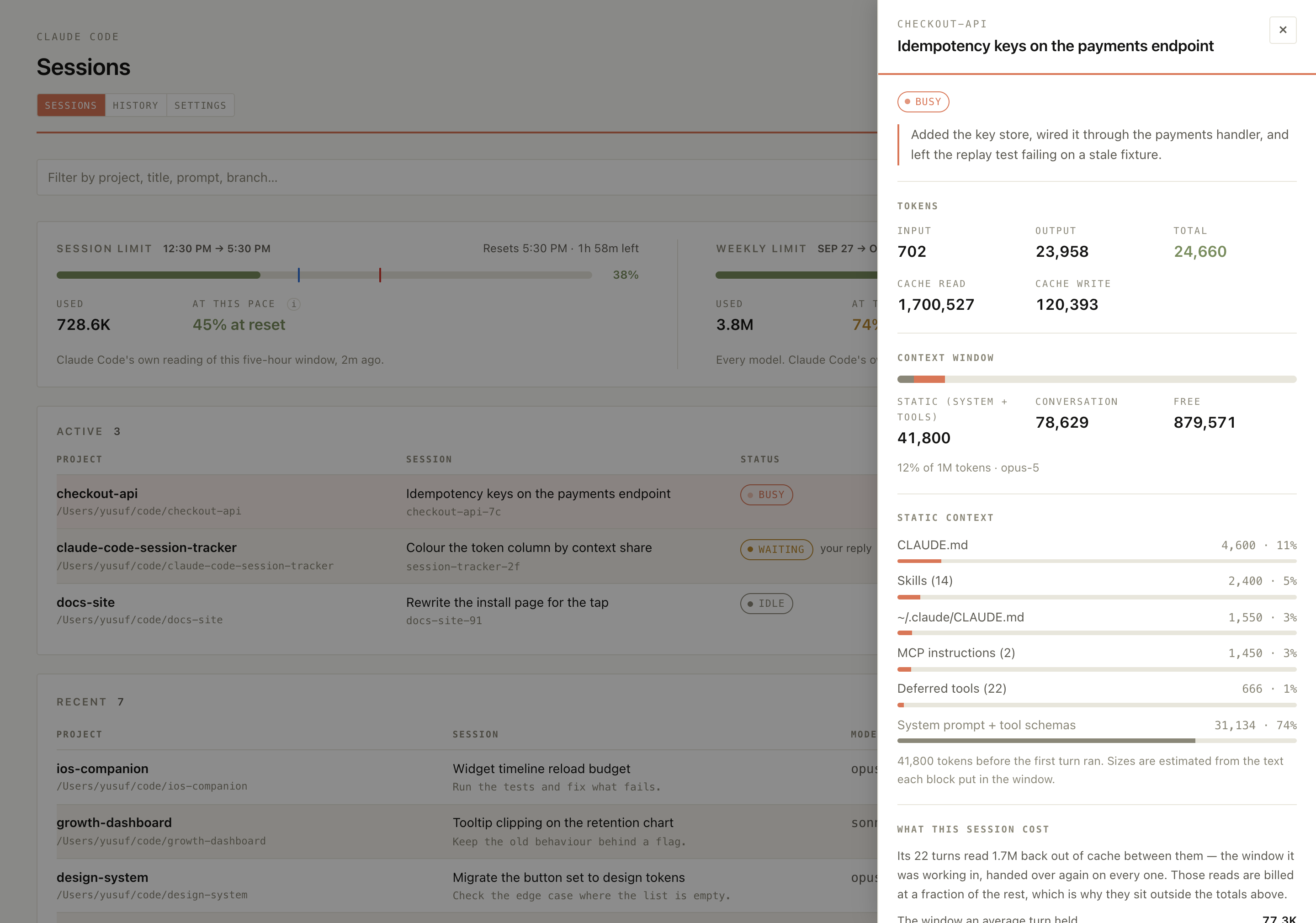
Task: Open the pace info icon beside AT THIS PACE
Action: pyautogui.click(x=293, y=304)
